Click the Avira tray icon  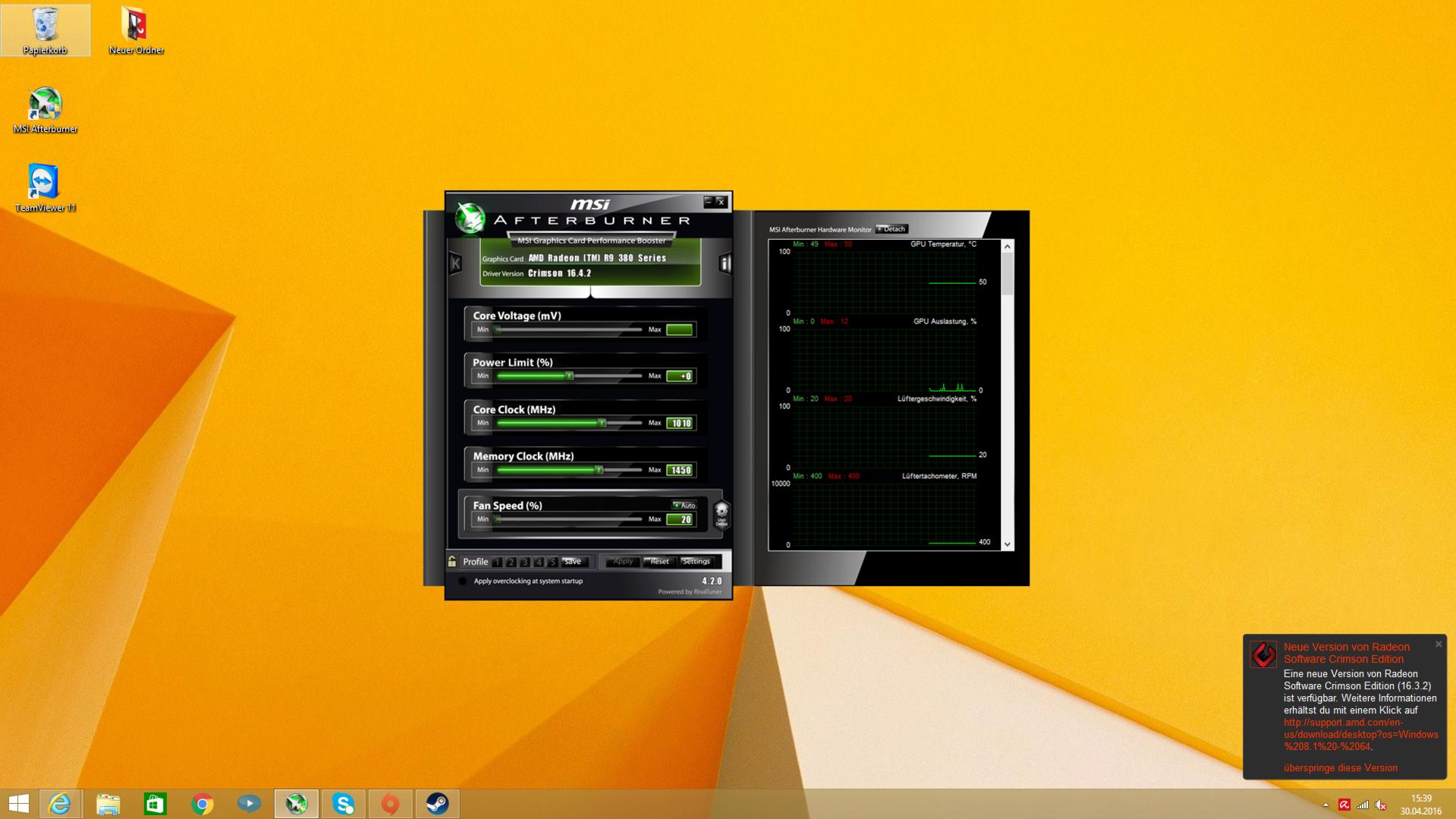click(x=1344, y=805)
